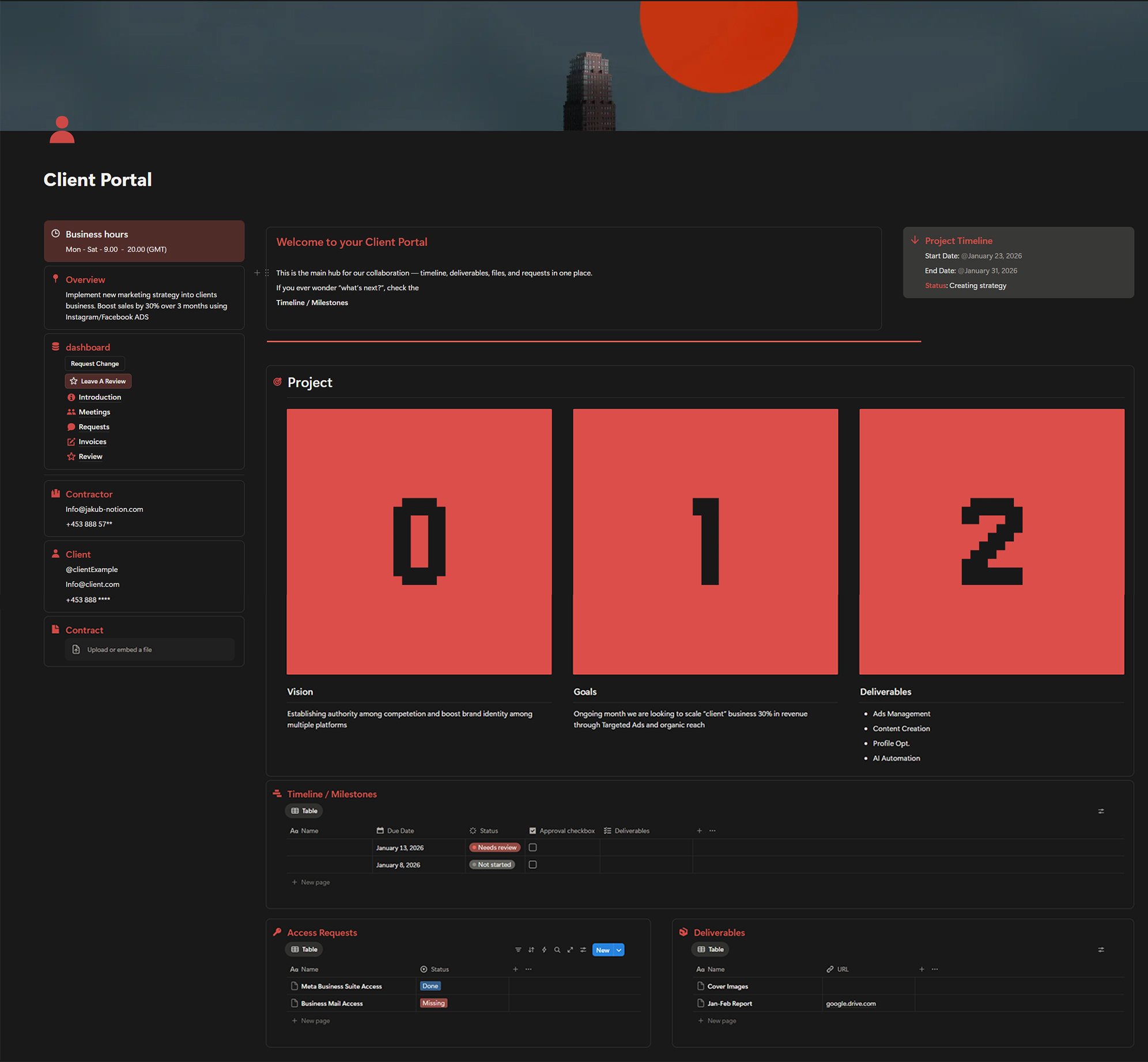
Task: Click the Request Change button
Action: (x=95, y=364)
